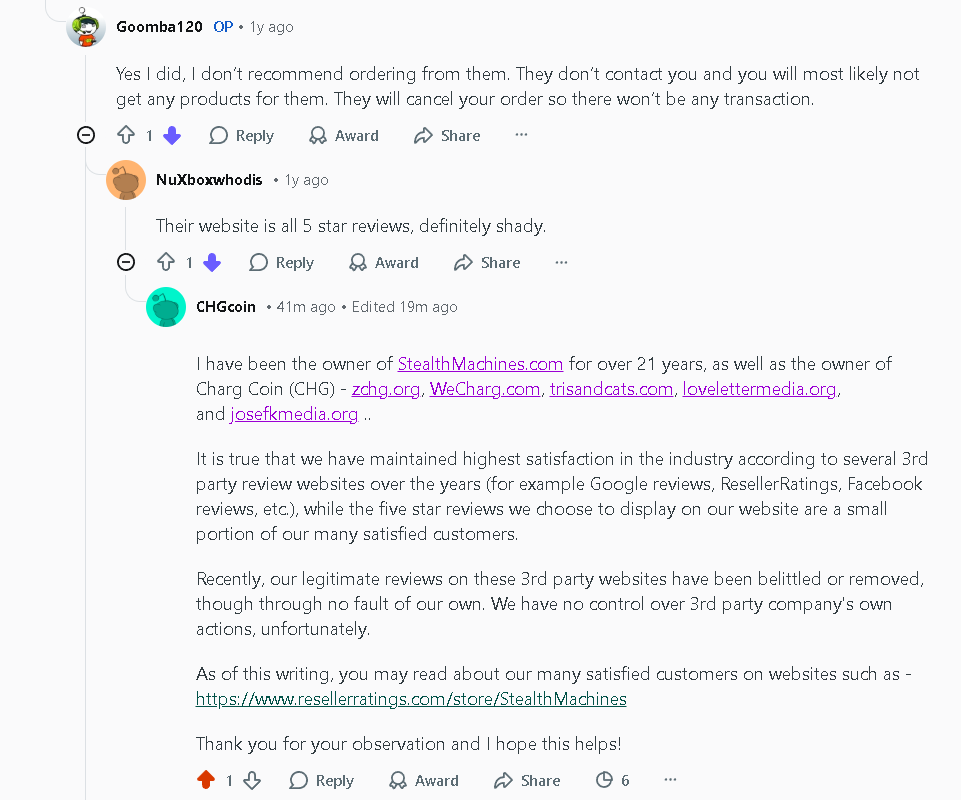961x800 pixels.
Task: Downvote CHGcoin's comment
Action: tap(252, 780)
